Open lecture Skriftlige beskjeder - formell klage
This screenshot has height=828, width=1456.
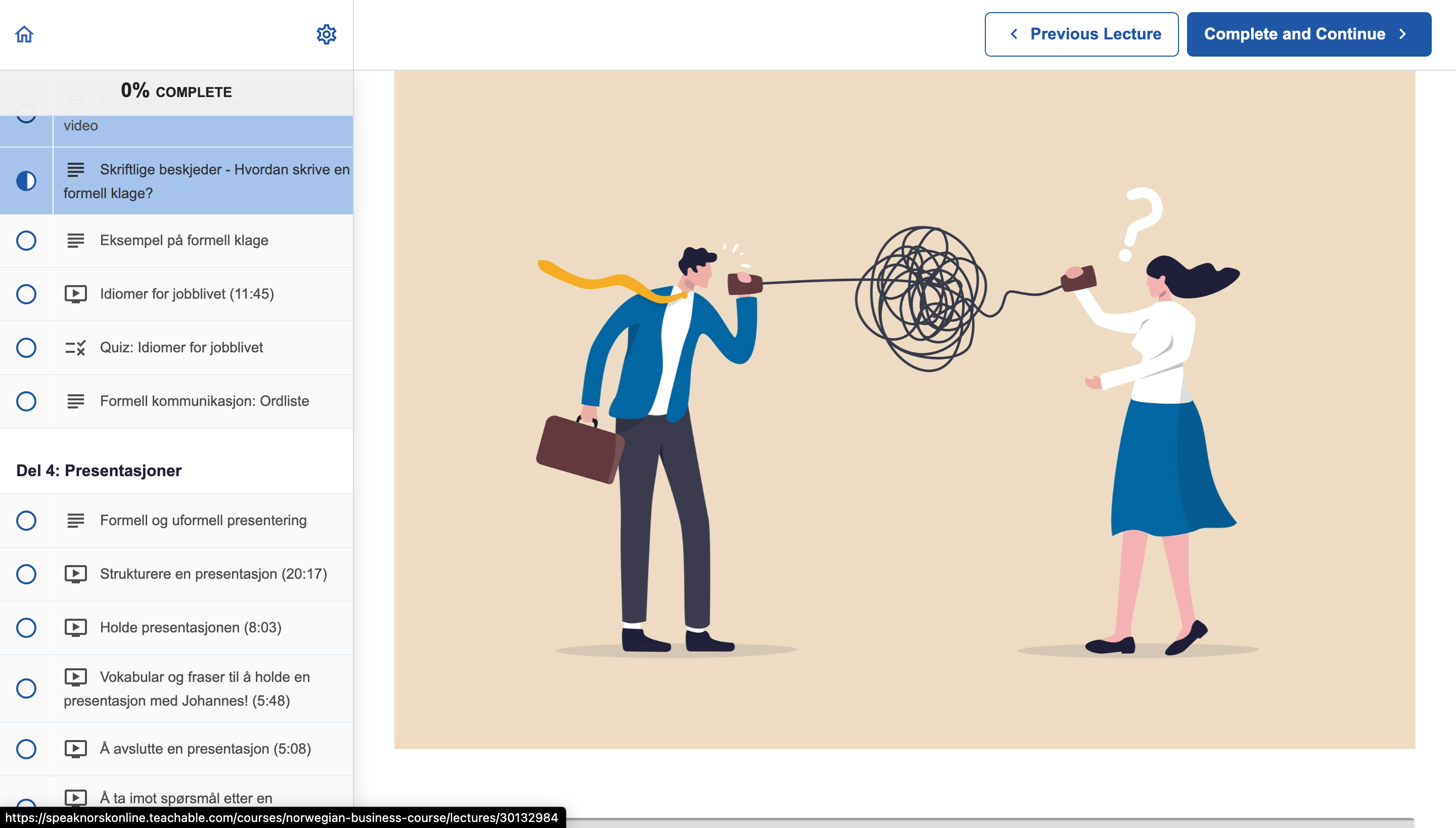176,181
